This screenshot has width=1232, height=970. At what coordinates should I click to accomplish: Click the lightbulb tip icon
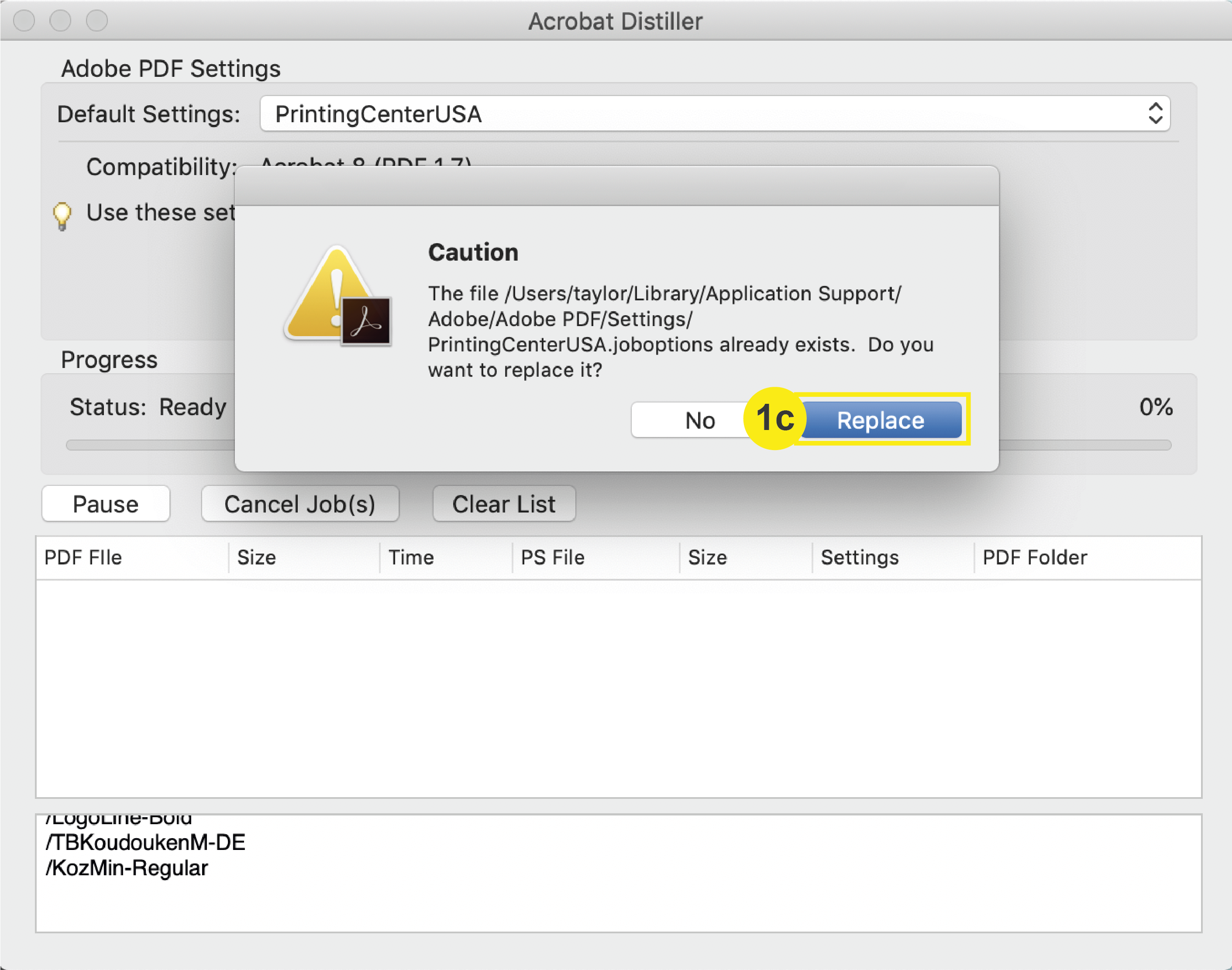tap(62, 216)
